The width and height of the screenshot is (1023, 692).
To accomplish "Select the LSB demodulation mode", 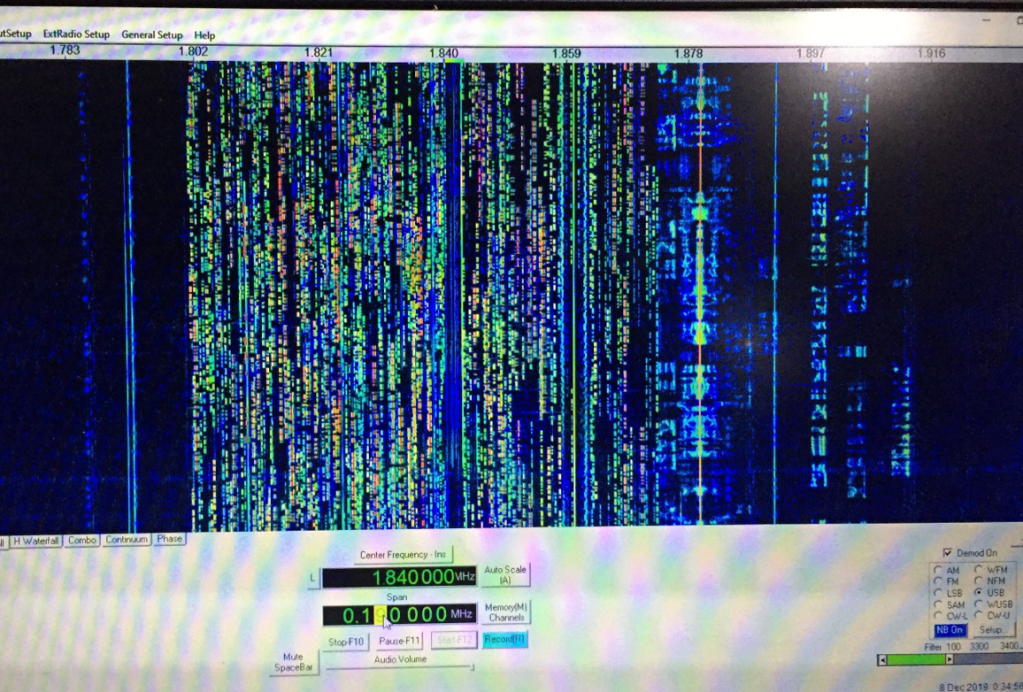I will pos(936,593).
